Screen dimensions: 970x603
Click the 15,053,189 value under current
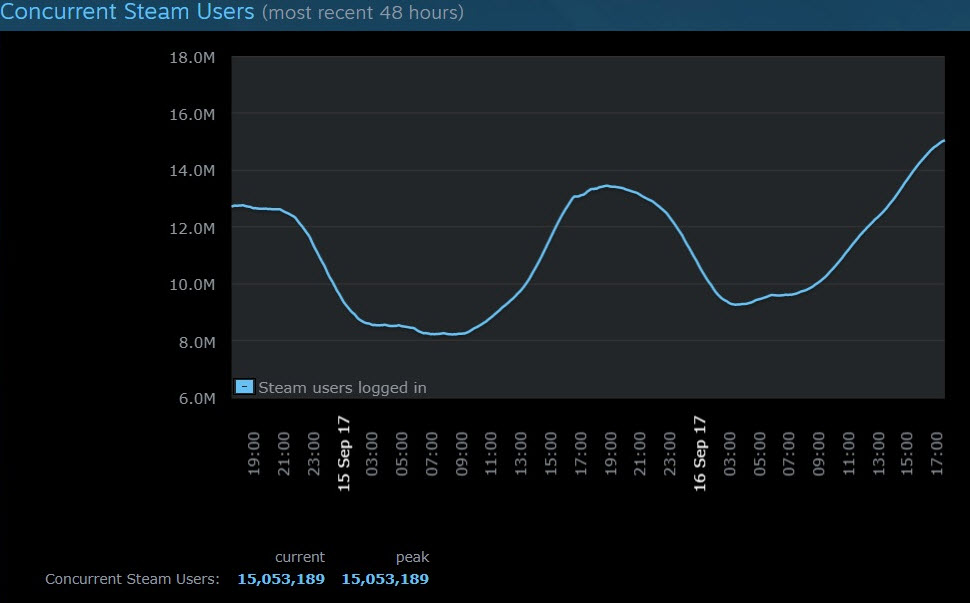(x=281, y=579)
